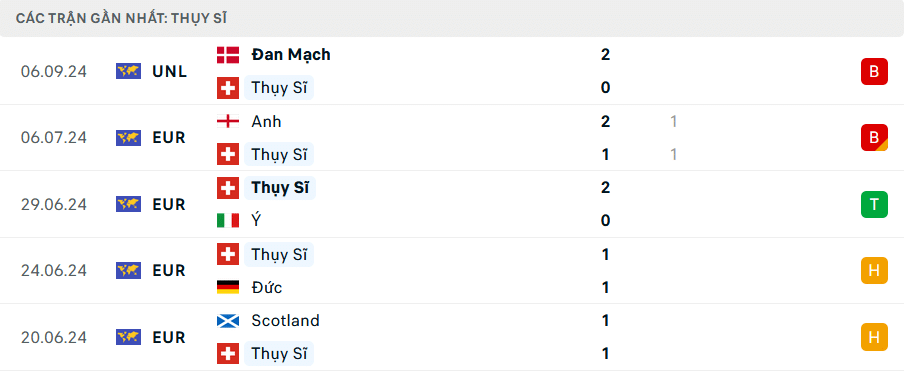Image resolution: width=904 pixels, height=371 pixels.
Task: Click the orange H badge for 24.06.24 match
Action: tap(874, 271)
